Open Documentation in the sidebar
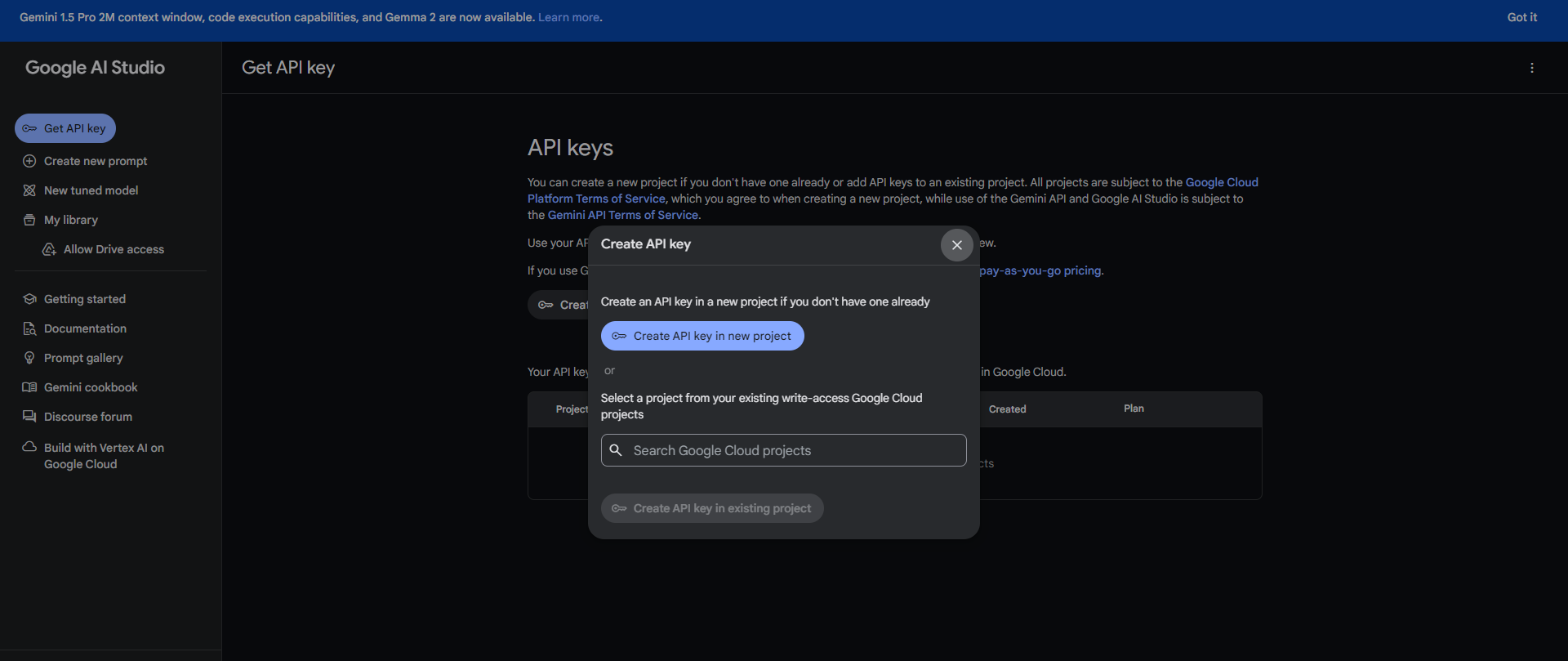The image size is (1568, 661). (85, 328)
